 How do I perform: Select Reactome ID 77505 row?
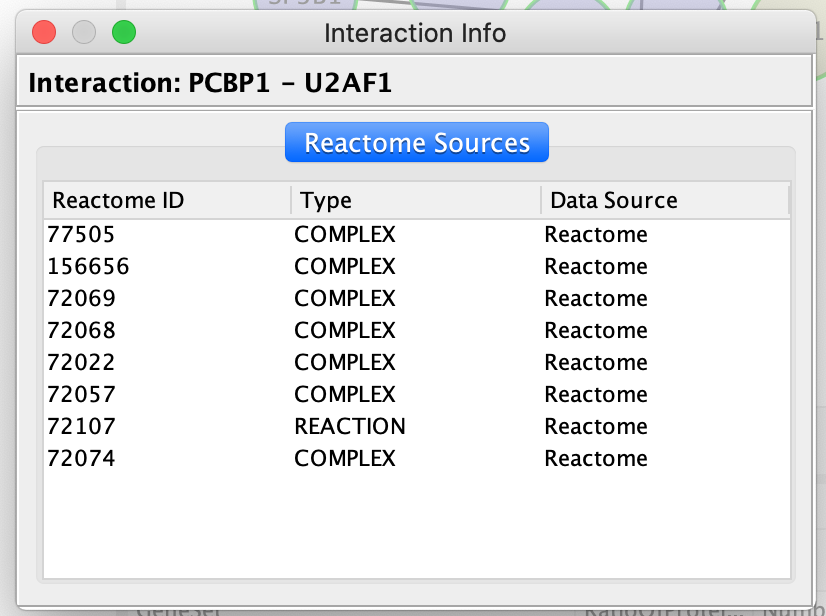click(x=81, y=235)
